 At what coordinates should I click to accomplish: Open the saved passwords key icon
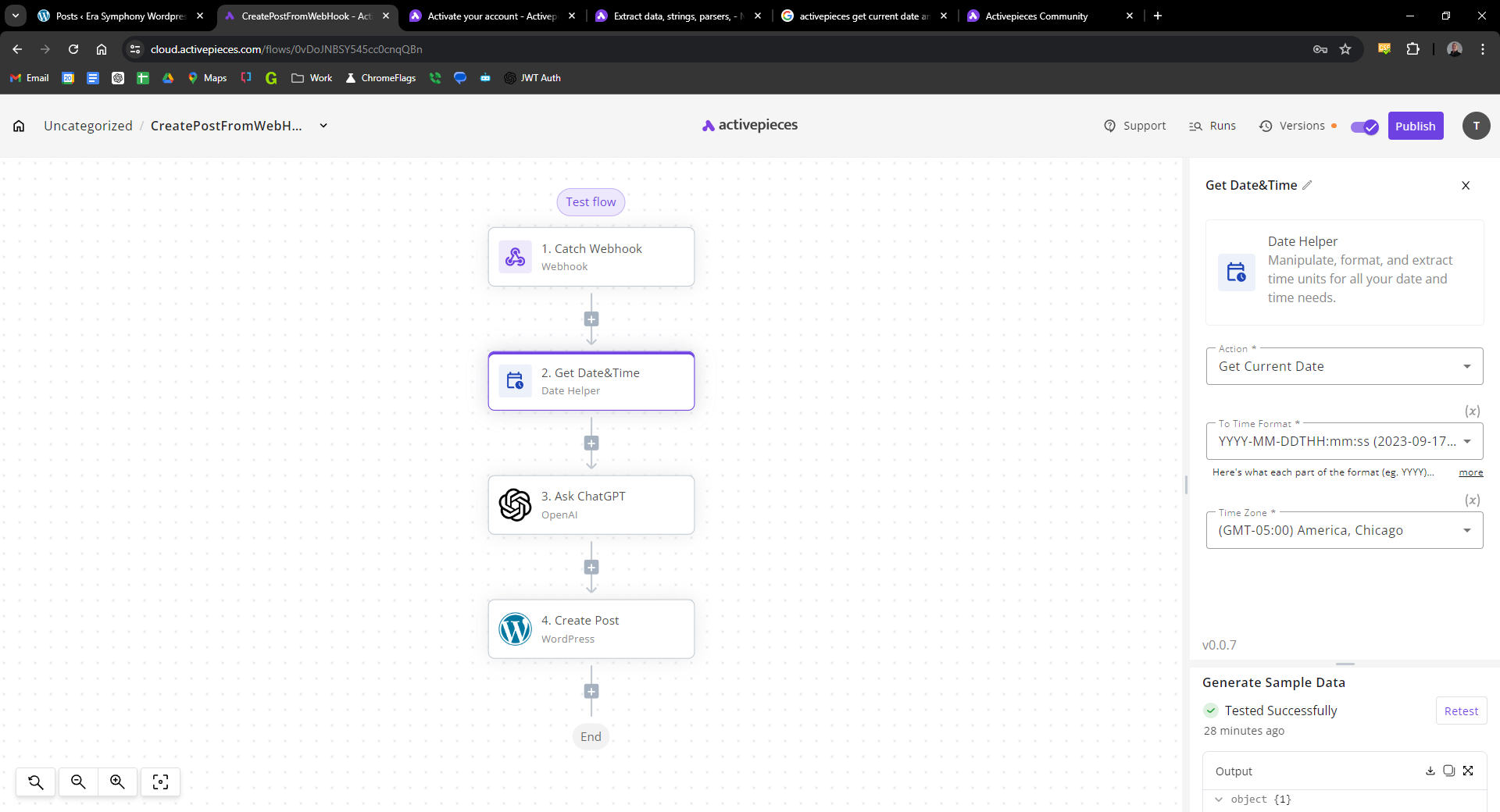(1320, 49)
